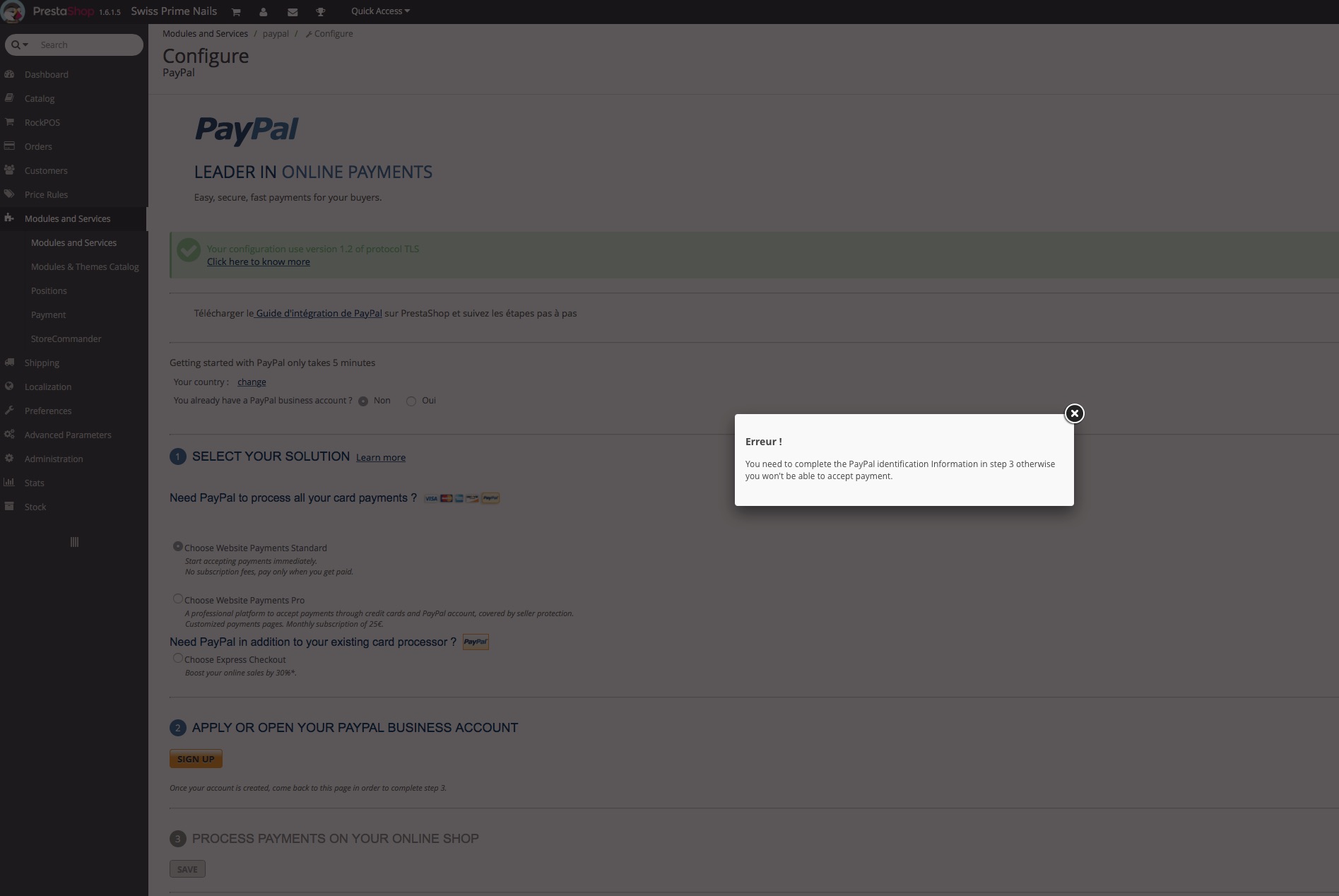
Task: Click the paypal breadcrumb
Action: click(276, 33)
